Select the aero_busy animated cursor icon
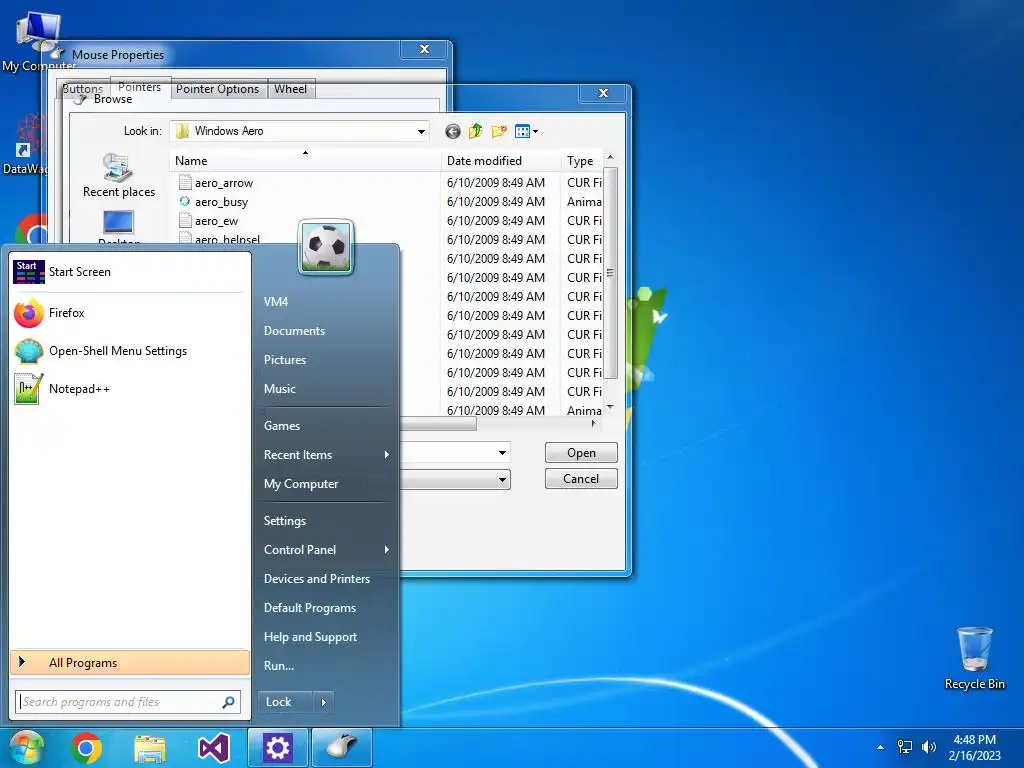 (x=185, y=202)
